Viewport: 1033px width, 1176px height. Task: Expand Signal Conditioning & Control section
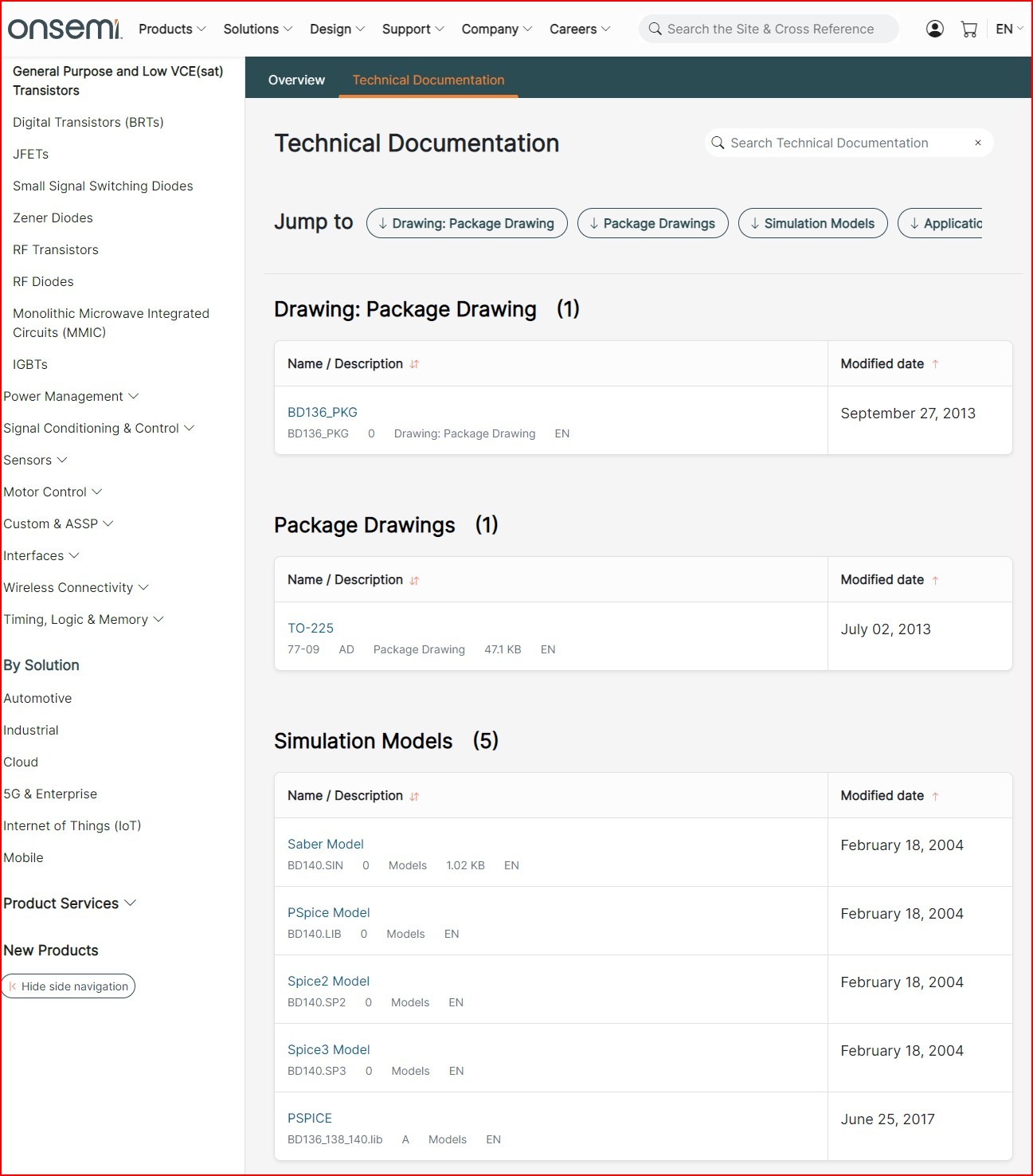coord(99,428)
